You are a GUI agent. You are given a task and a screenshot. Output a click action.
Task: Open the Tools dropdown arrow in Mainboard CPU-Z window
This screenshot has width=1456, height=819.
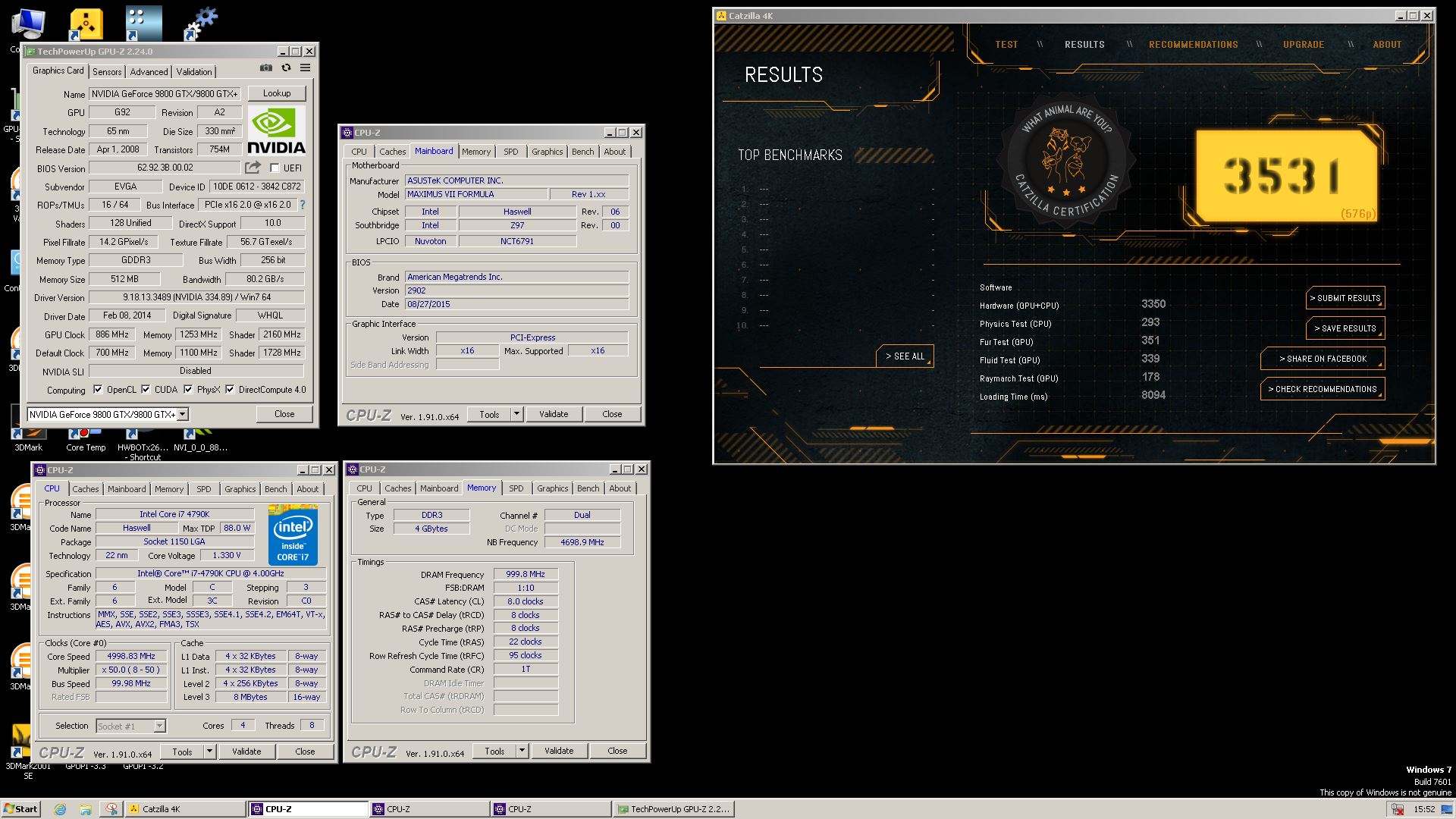(x=516, y=414)
